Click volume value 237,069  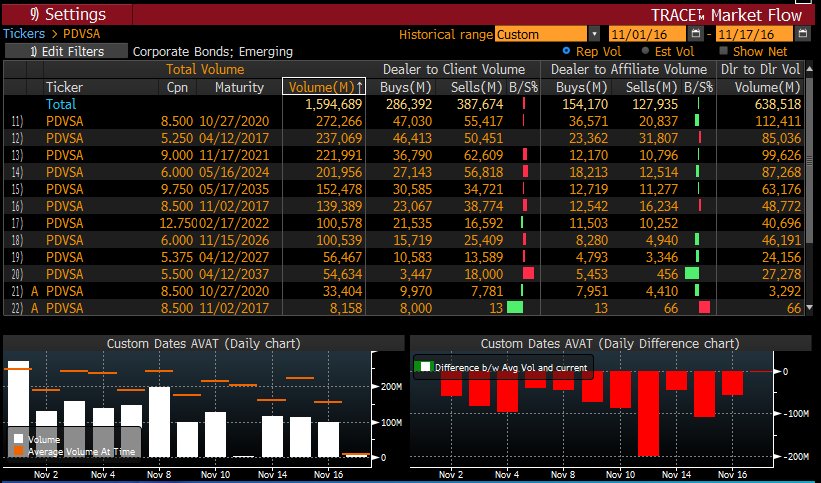[x=339, y=138]
